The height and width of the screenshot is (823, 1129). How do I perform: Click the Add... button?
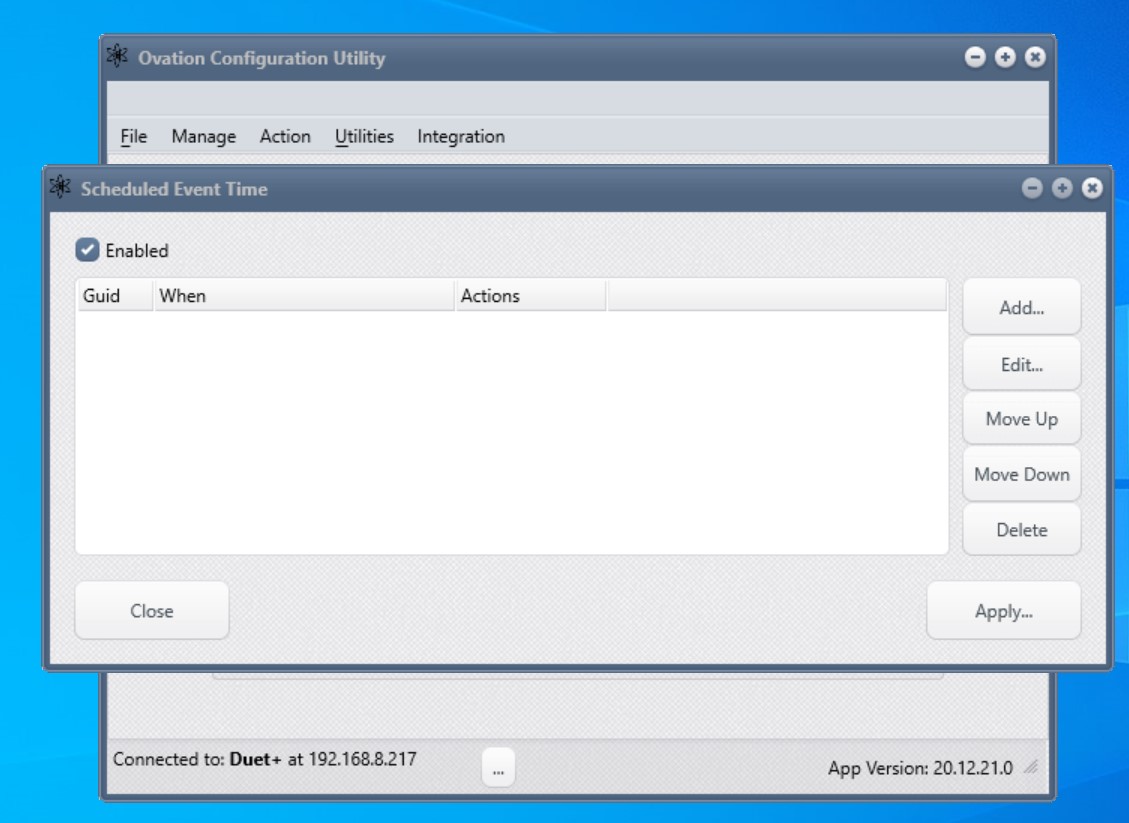pyautogui.click(x=1021, y=307)
